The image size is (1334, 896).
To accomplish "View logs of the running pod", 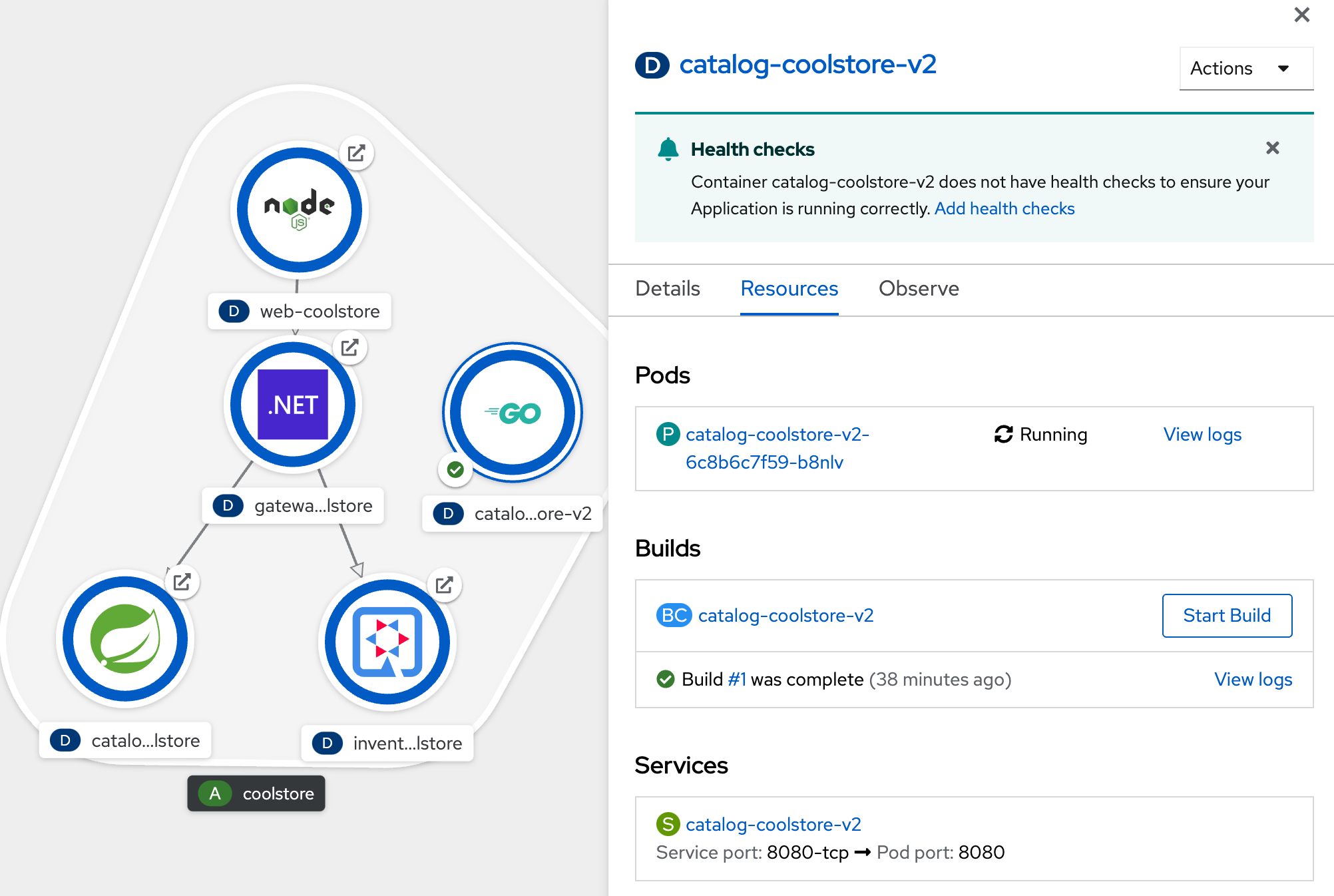I will click(x=1202, y=434).
